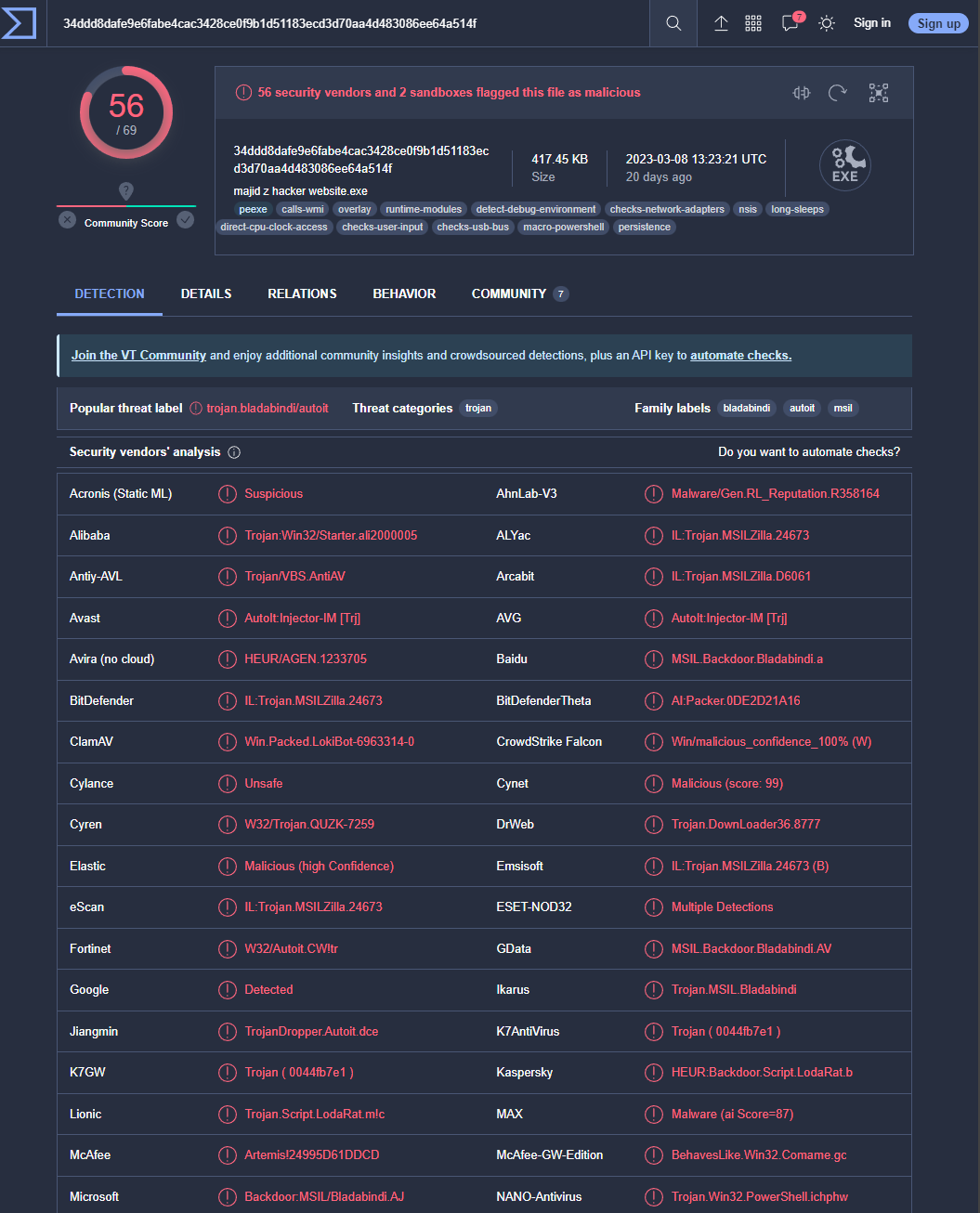Follow the Join the VT Community link
The width and height of the screenshot is (980, 1213).
click(138, 355)
